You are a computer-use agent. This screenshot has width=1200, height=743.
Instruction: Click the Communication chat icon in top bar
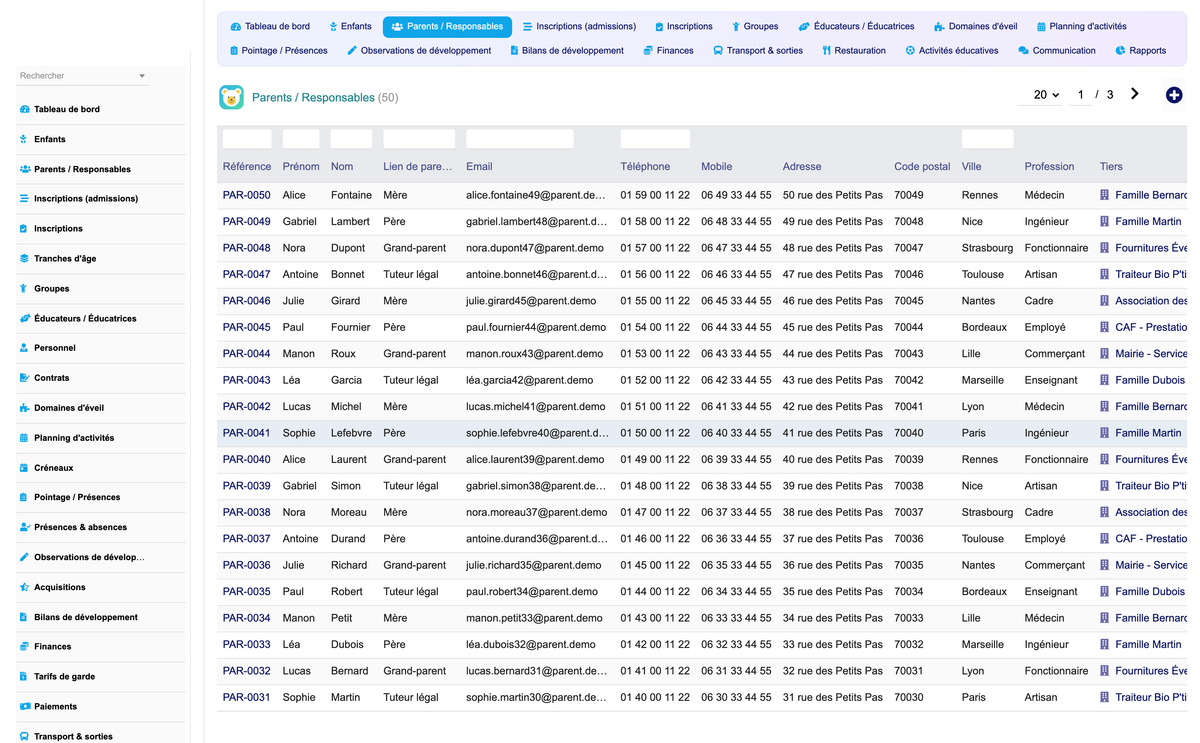[1023, 50]
